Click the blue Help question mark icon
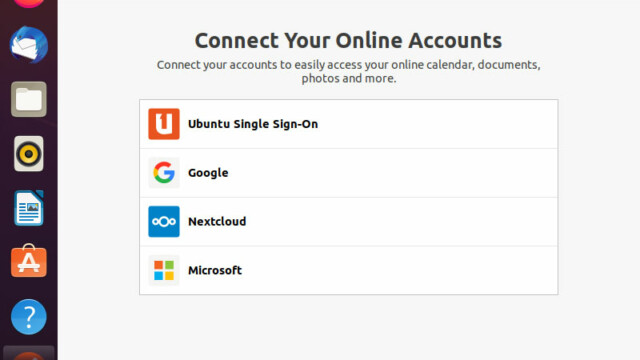The width and height of the screenshot is (640, 360). pos(29,317)
